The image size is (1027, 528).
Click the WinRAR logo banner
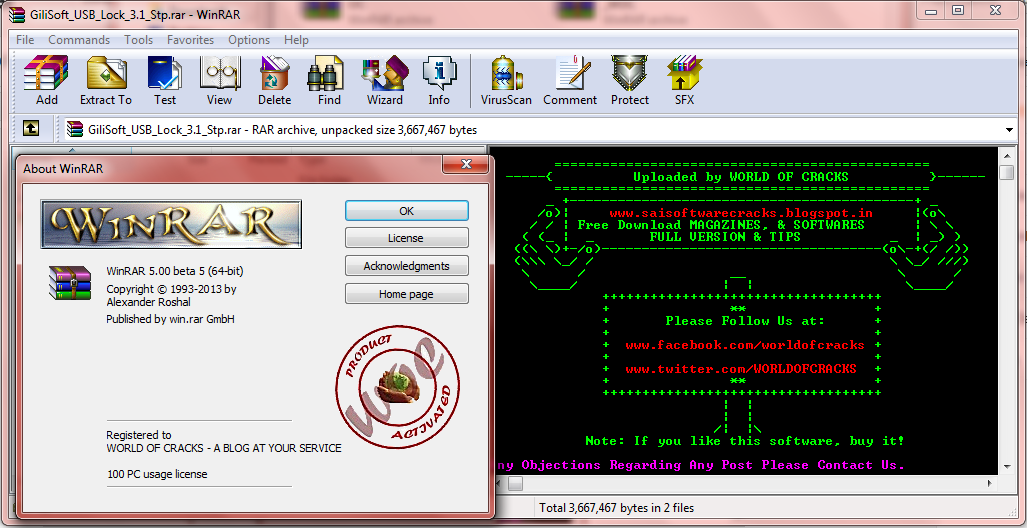(171, 224)
